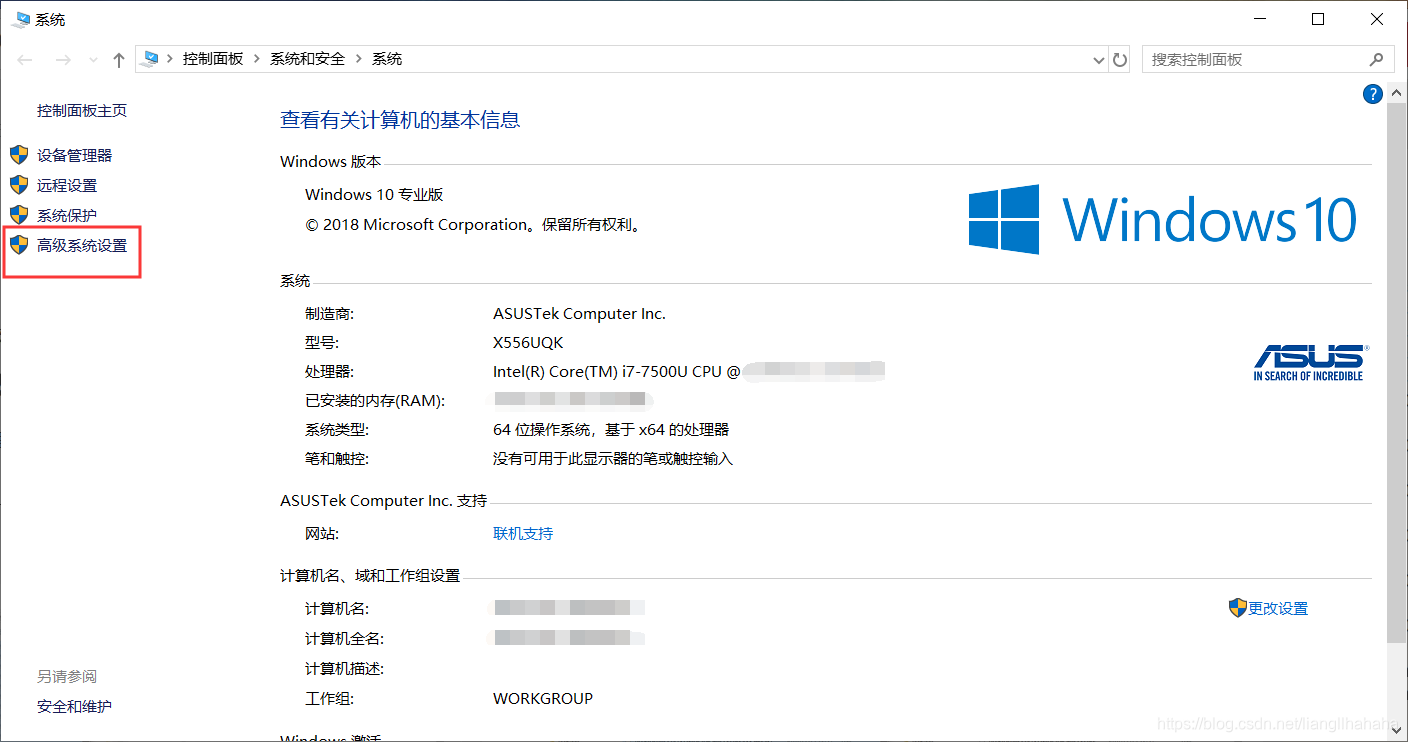Expand chevron after 控制面板 breadcrumb
The image size is (1408, 742).
[x=257, y=59]
